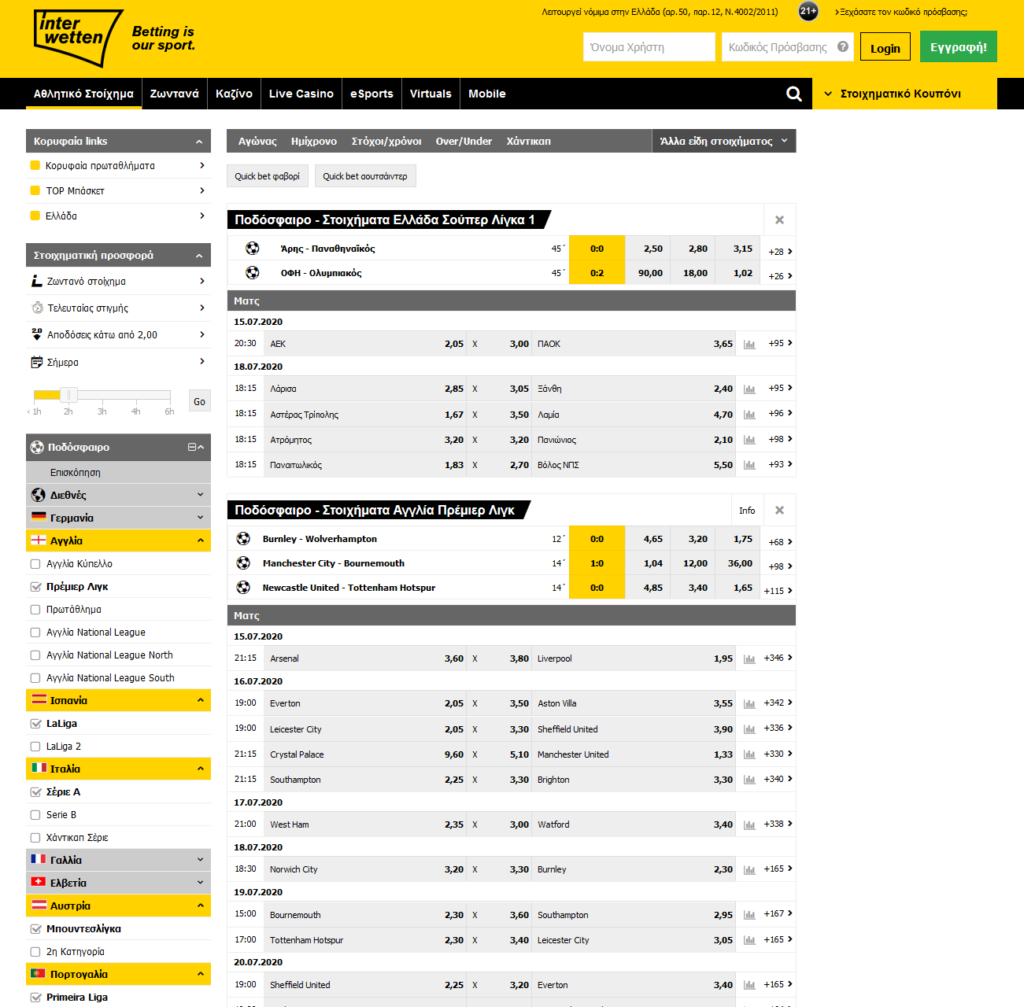Click the Ελβετία flag icon
The height and width of the screenshot is (1007, 1024).
(x=39, y=882)
